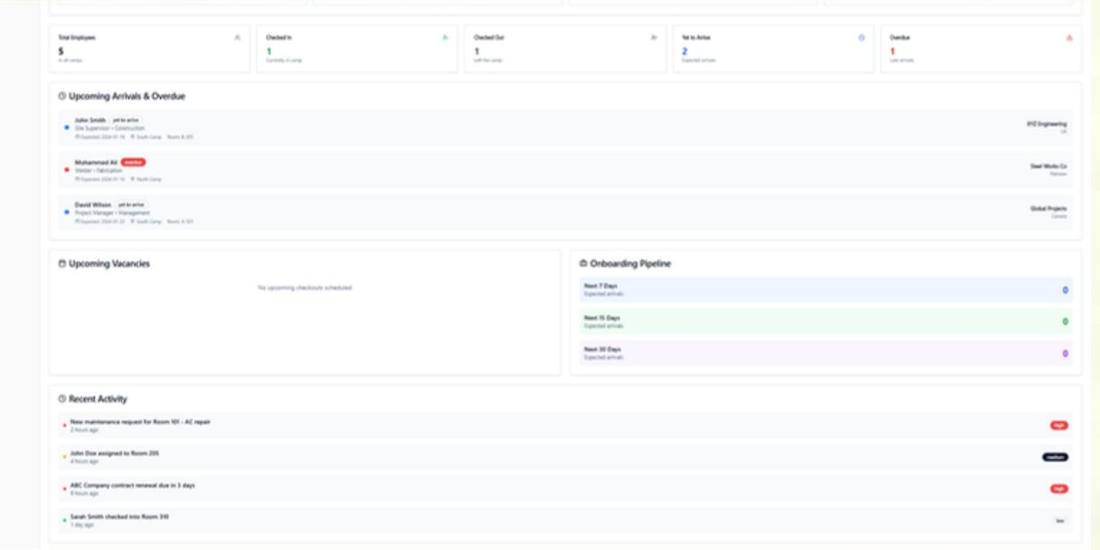Click the blue 2 value on Yet to Arrive
Viewport: 1100px width, 550px height.
pos(685,51)
